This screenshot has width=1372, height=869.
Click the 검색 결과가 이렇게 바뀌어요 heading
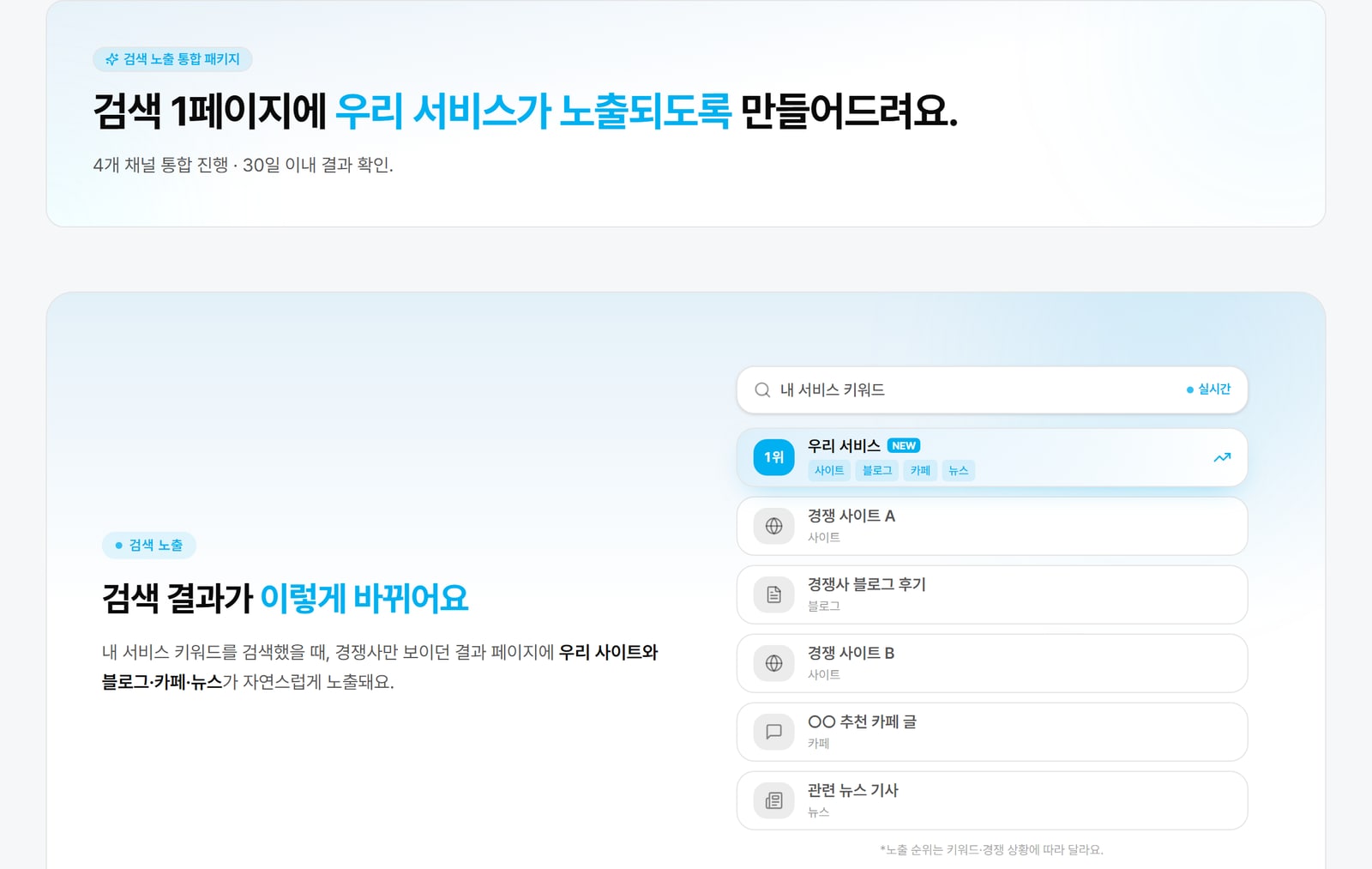click(286, 598)
